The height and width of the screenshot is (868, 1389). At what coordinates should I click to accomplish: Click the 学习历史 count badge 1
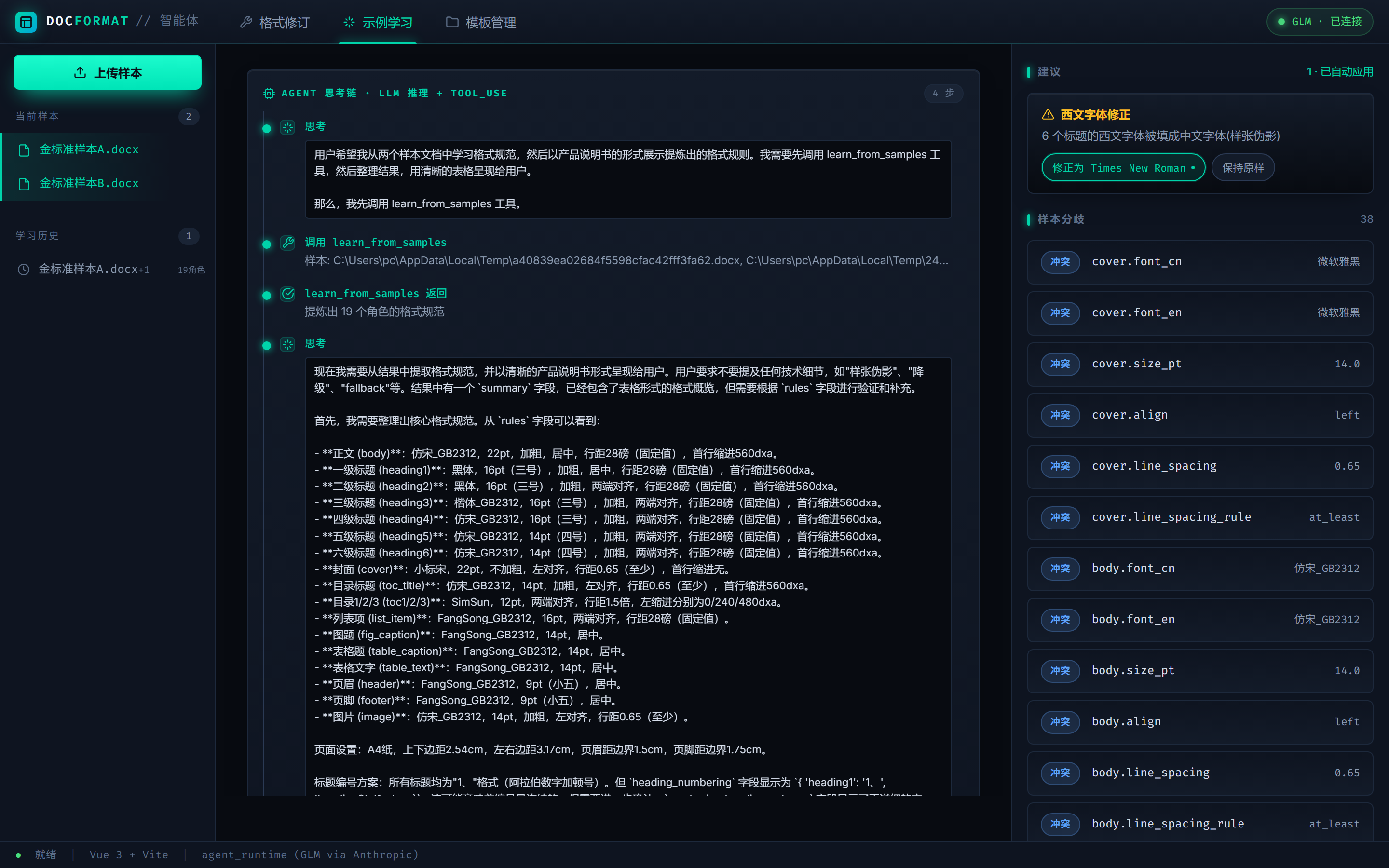click(188, 236)
